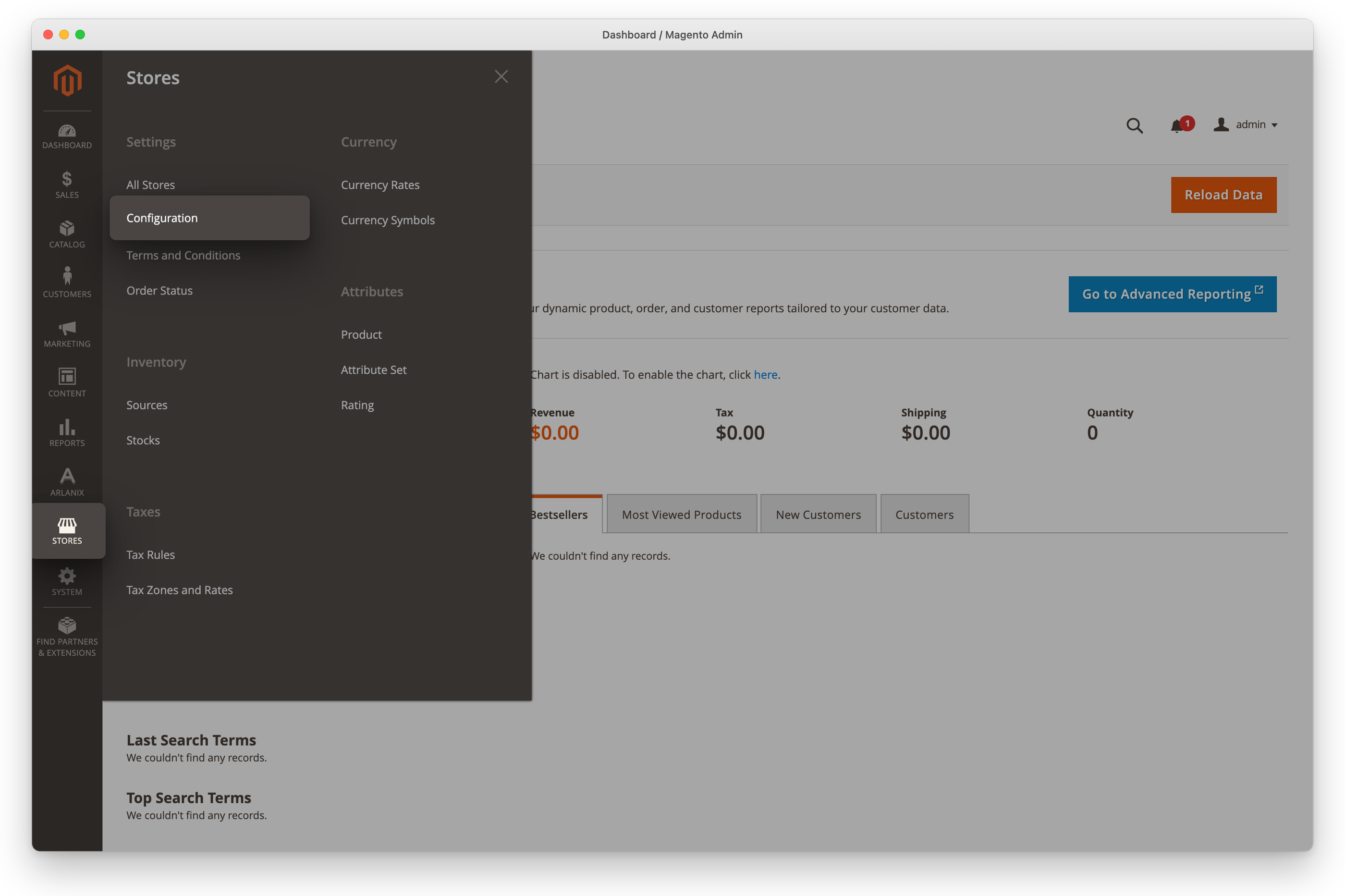1345x896 pixels.
Task: Click the Magento logo icon
Action: tap(67, 80)
